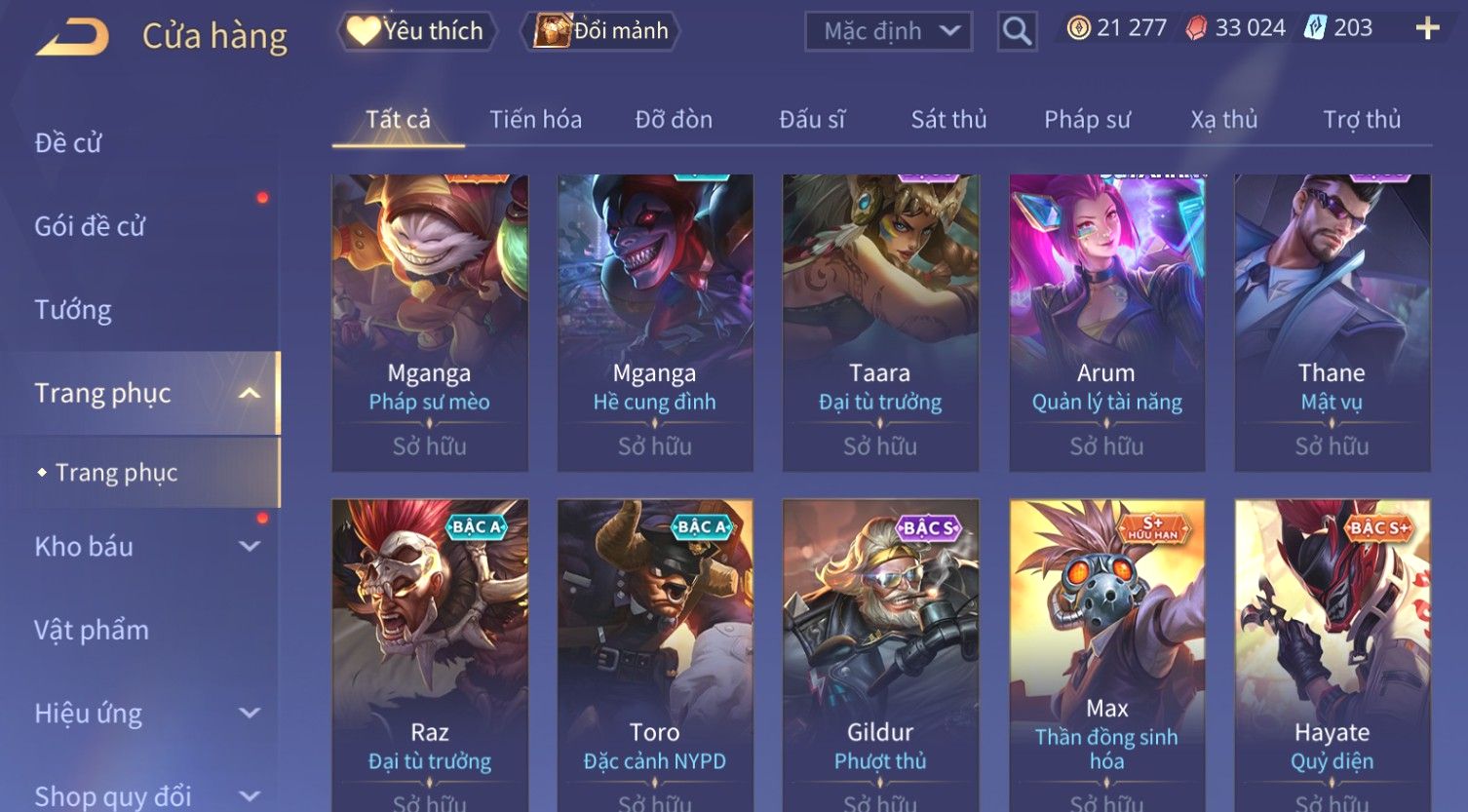Screen dimensions: 1468x812
Task: Tap the plus icon to add currency
Action: (x=1427, y=28)
